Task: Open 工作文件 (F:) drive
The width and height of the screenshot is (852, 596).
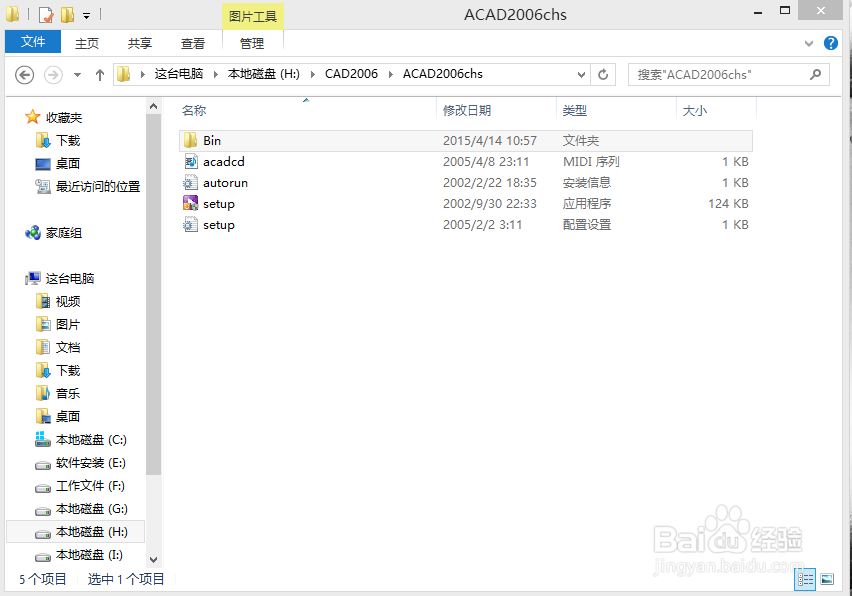Action: point(90,486)
